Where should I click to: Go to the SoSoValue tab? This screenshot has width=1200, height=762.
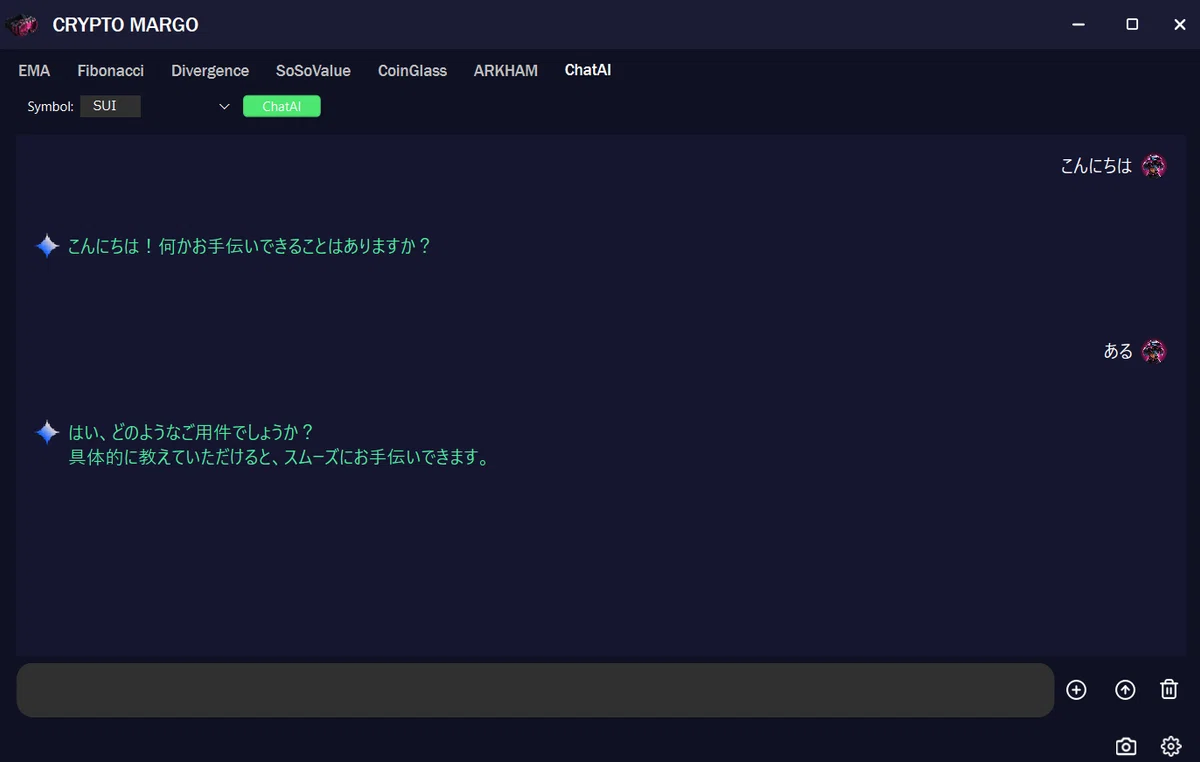pyautogui.click(x=313, y=71)
